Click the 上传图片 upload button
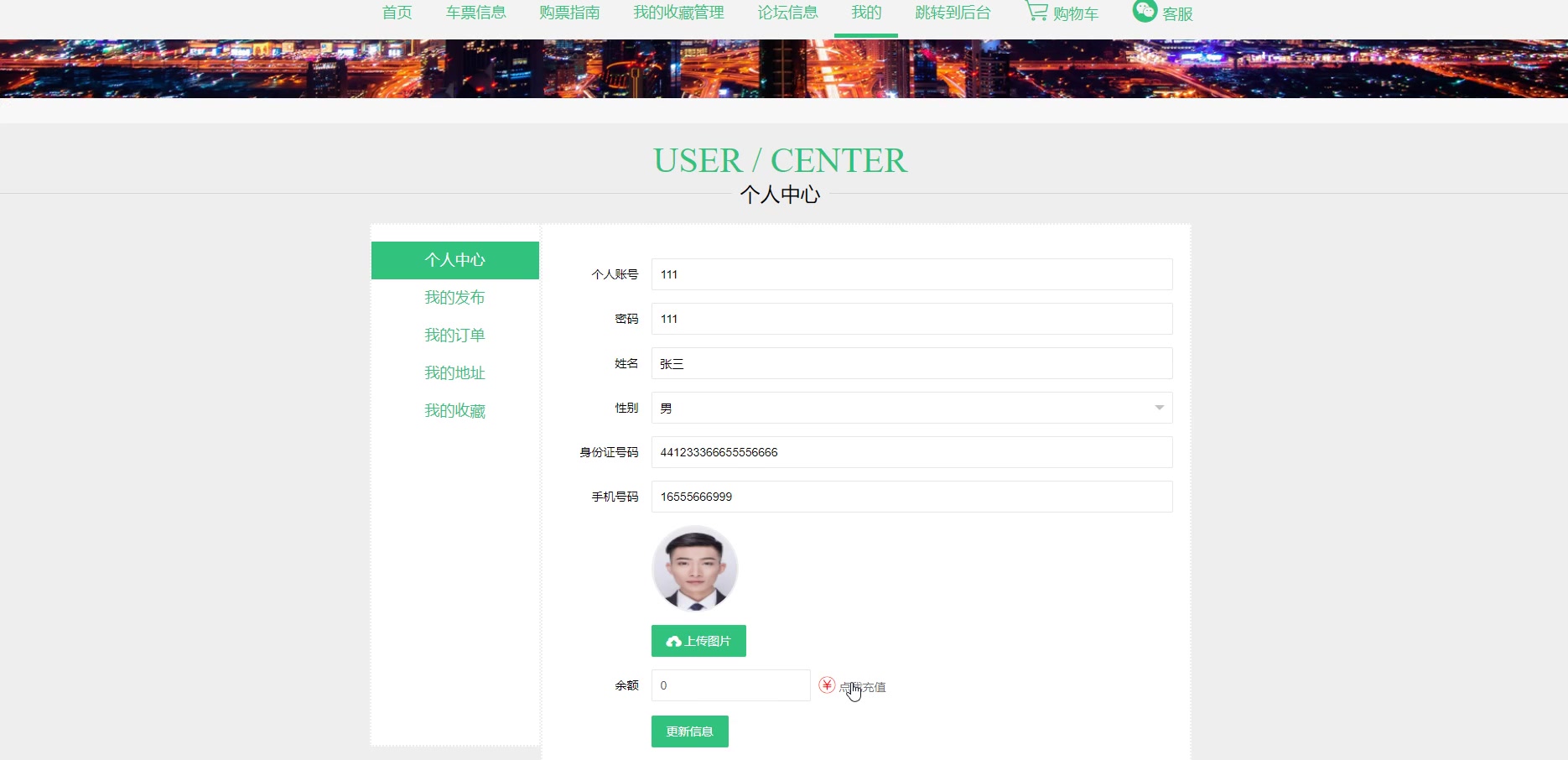The image size is (1568, 760). point(698,641)
